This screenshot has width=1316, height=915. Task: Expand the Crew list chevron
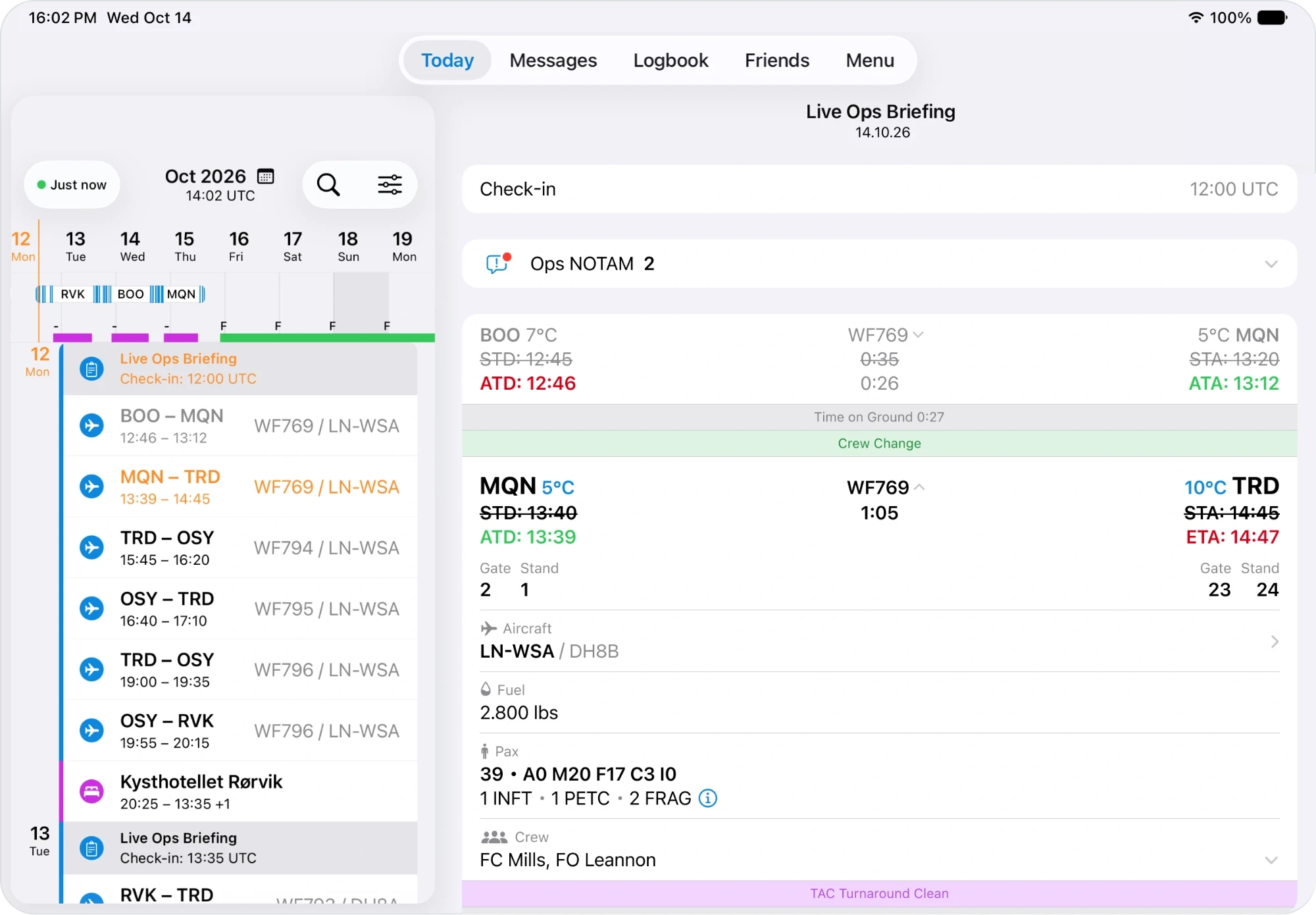coord(1271,860)
